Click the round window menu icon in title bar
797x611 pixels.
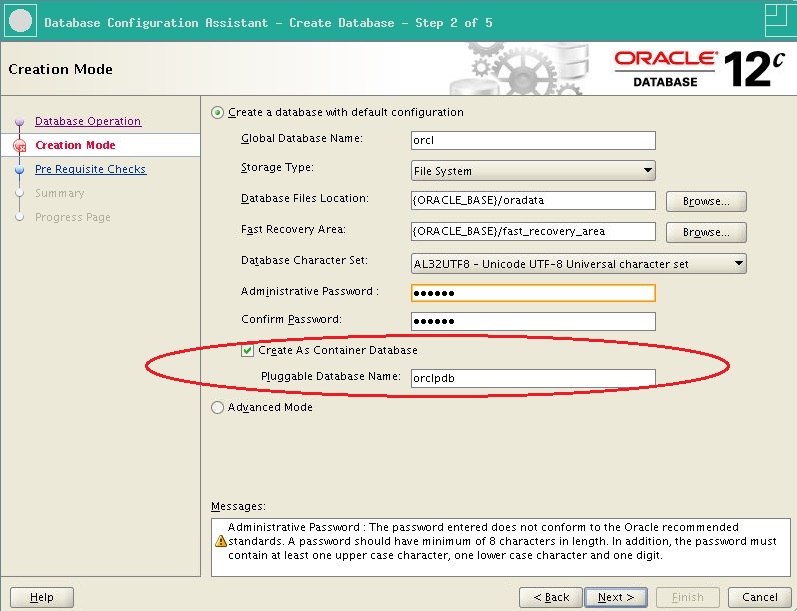[x=20, y=21]
